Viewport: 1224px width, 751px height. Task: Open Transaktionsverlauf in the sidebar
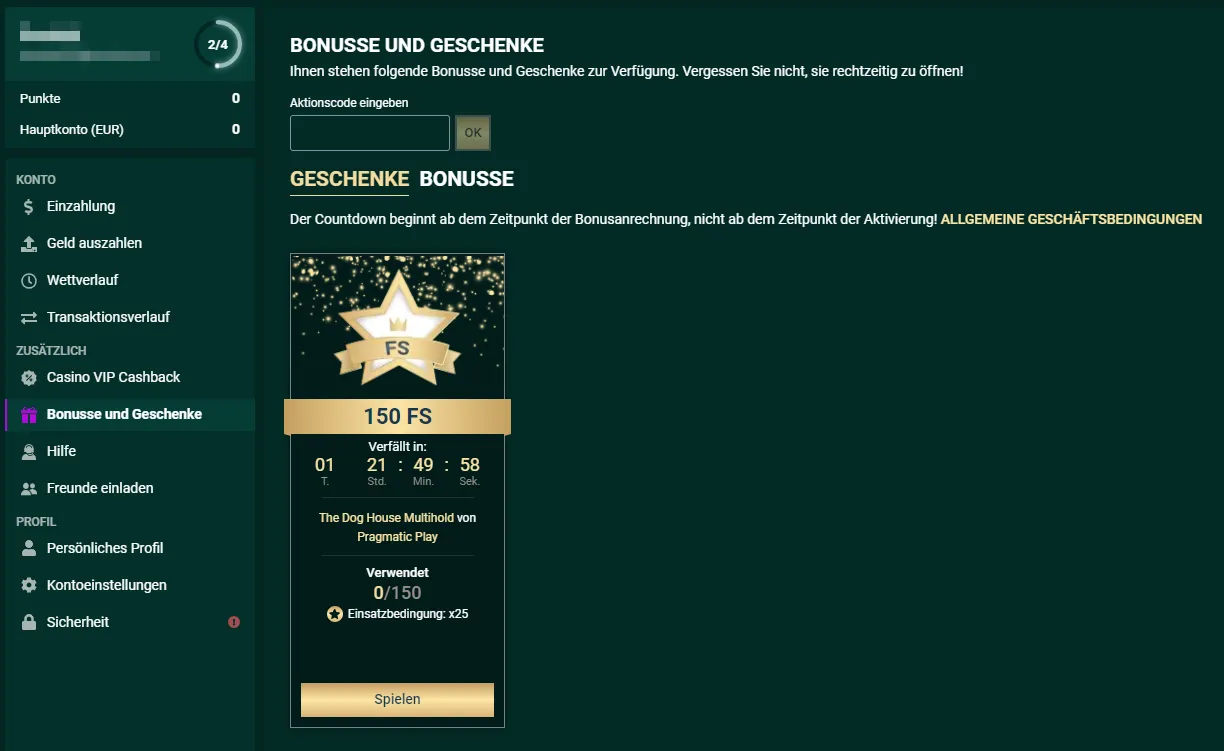click(130, 317)
